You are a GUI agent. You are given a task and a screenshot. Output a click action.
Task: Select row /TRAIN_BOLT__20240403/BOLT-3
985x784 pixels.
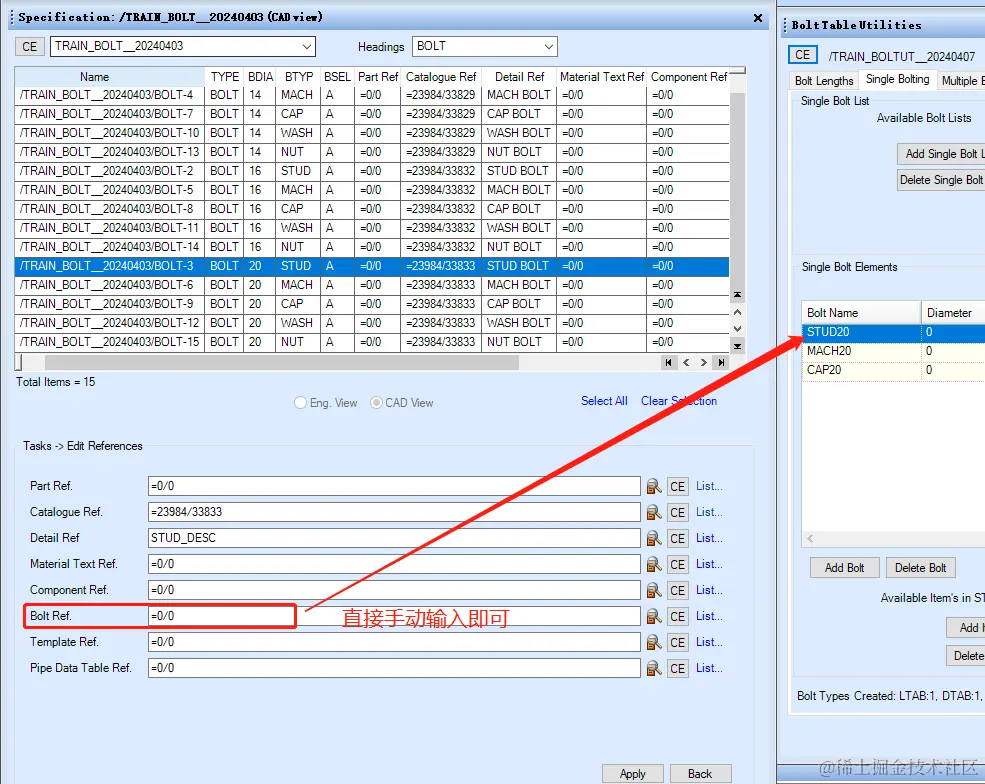coord(372,266)
